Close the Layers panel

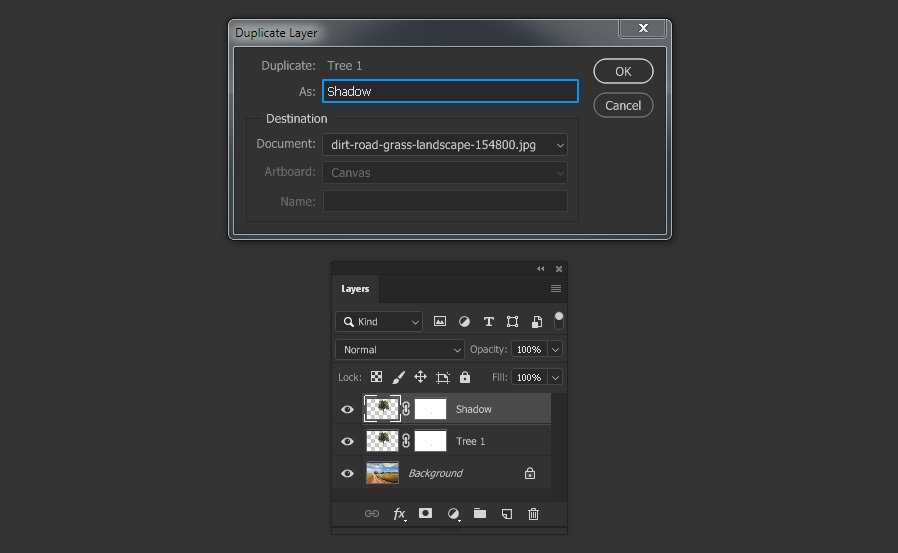(x=559, y=268)
